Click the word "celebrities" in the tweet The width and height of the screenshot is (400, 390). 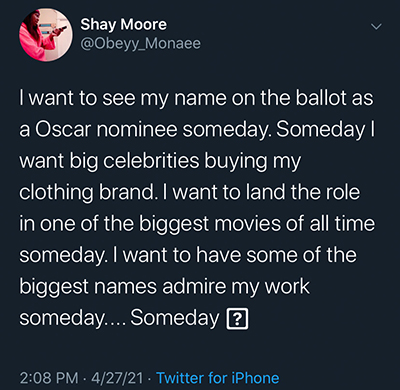pyautogui.click(x=151, y=161)
